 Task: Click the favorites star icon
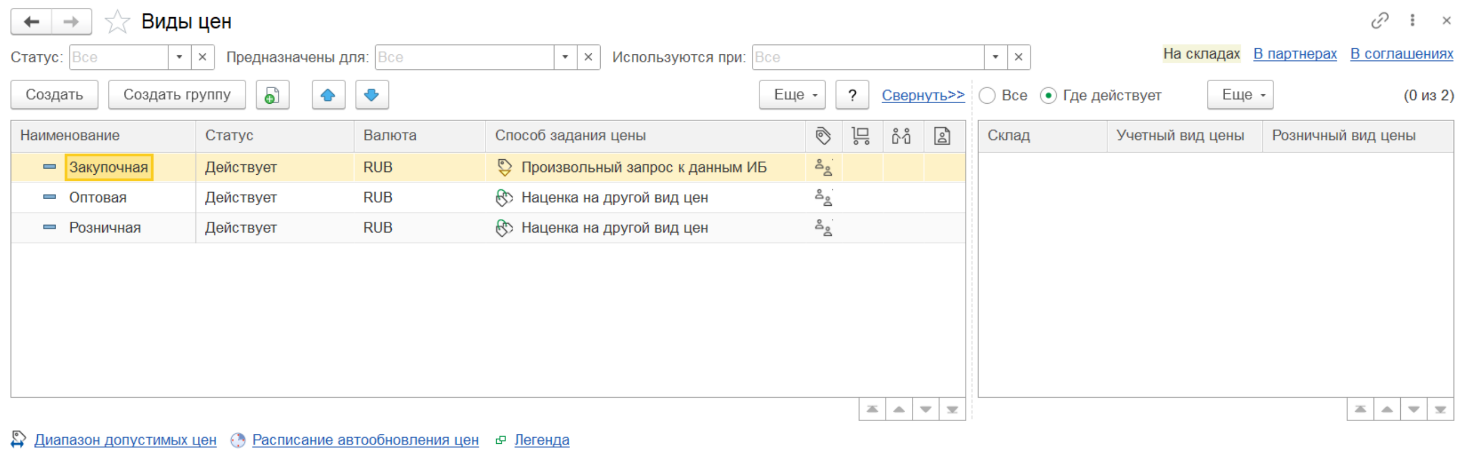pyautogui.click(x=118, y=21)
